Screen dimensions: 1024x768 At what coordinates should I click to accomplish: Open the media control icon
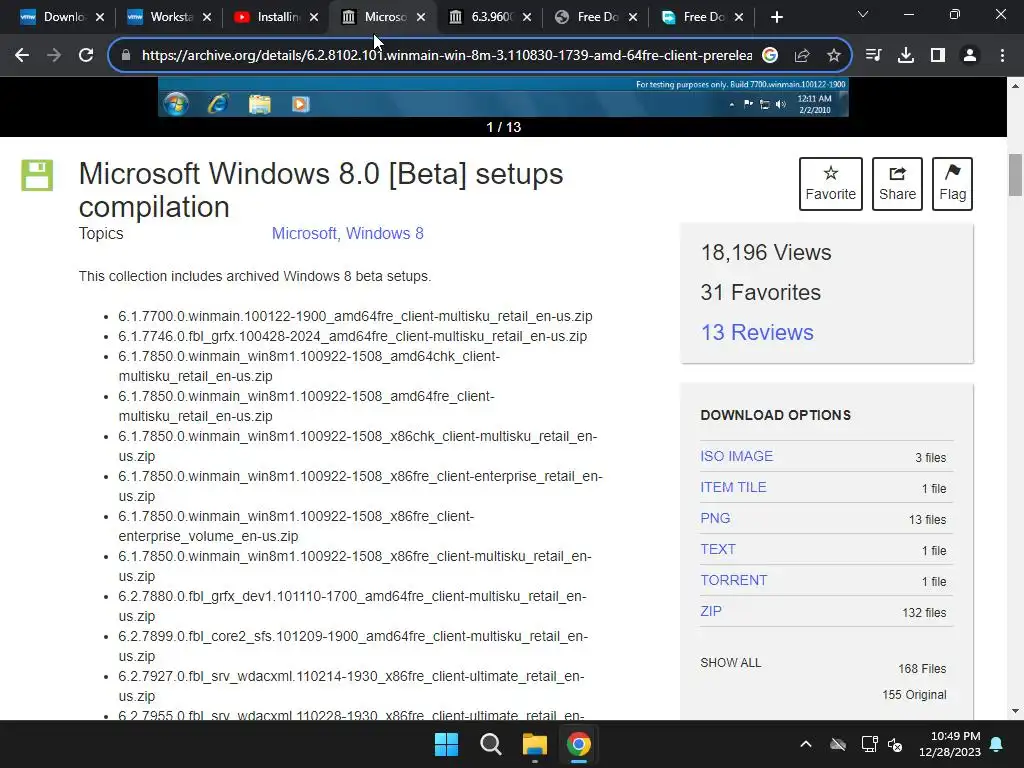pos(873,56)
